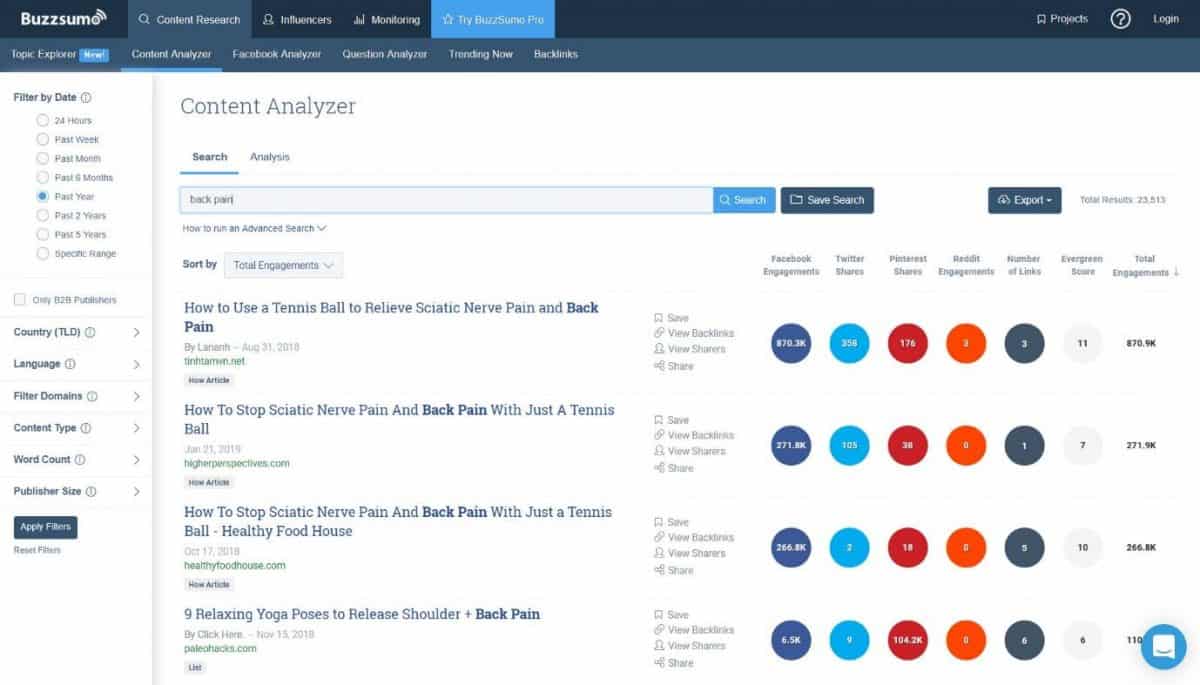Open the Influencers menu
The width and height of the screenshot is (1200, 685).
tap(296, 19)
